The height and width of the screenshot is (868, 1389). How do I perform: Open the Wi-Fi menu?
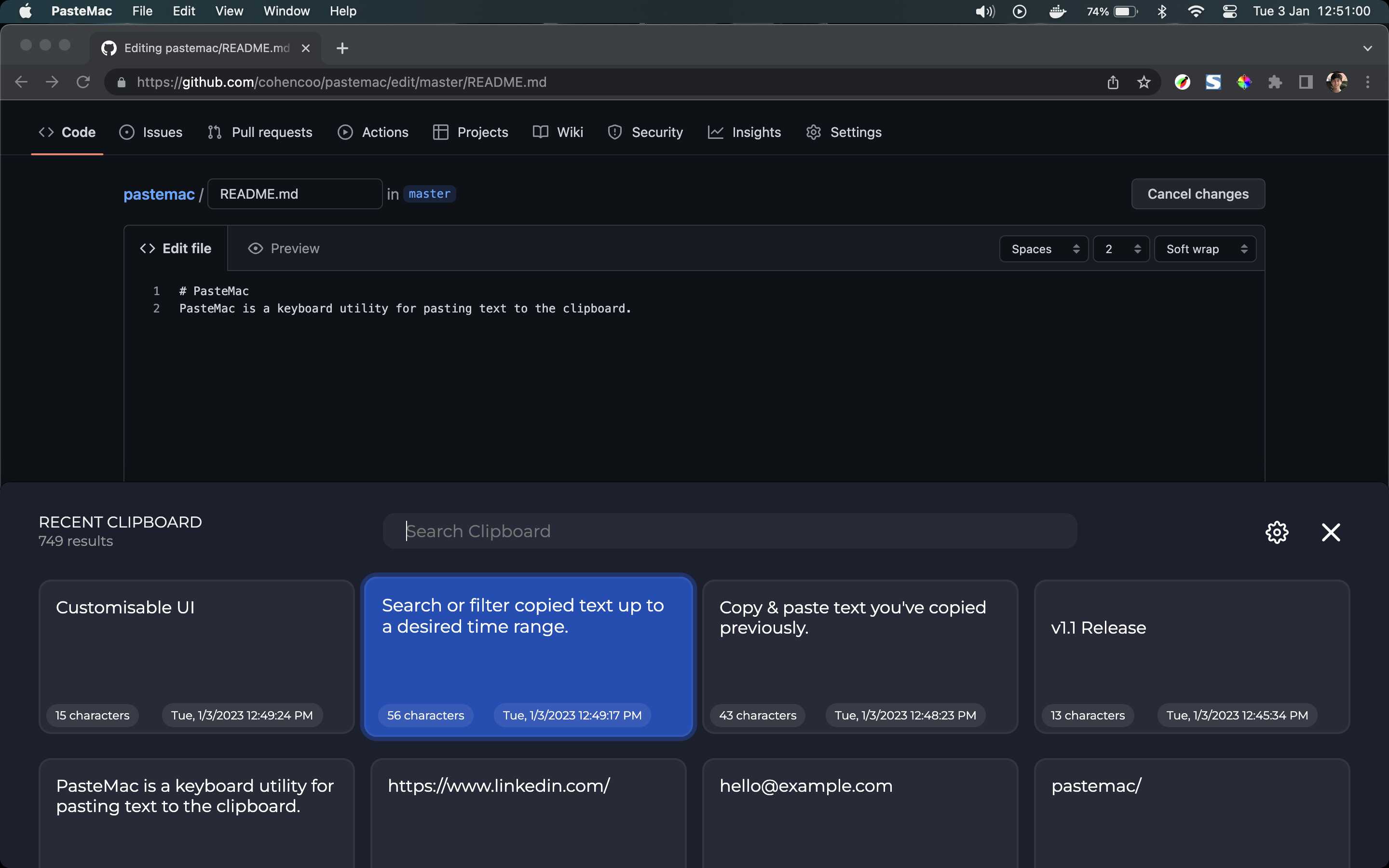(x=1196, y=12)
